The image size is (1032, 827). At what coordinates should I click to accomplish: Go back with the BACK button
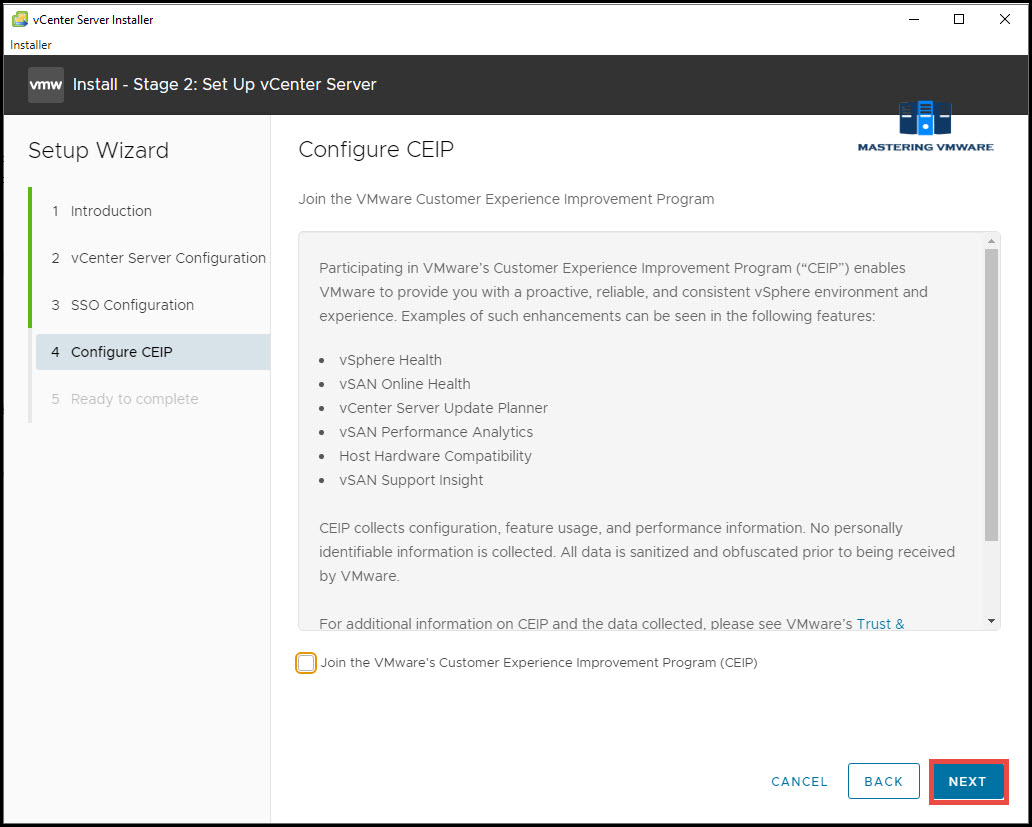(x=883, y=782)
